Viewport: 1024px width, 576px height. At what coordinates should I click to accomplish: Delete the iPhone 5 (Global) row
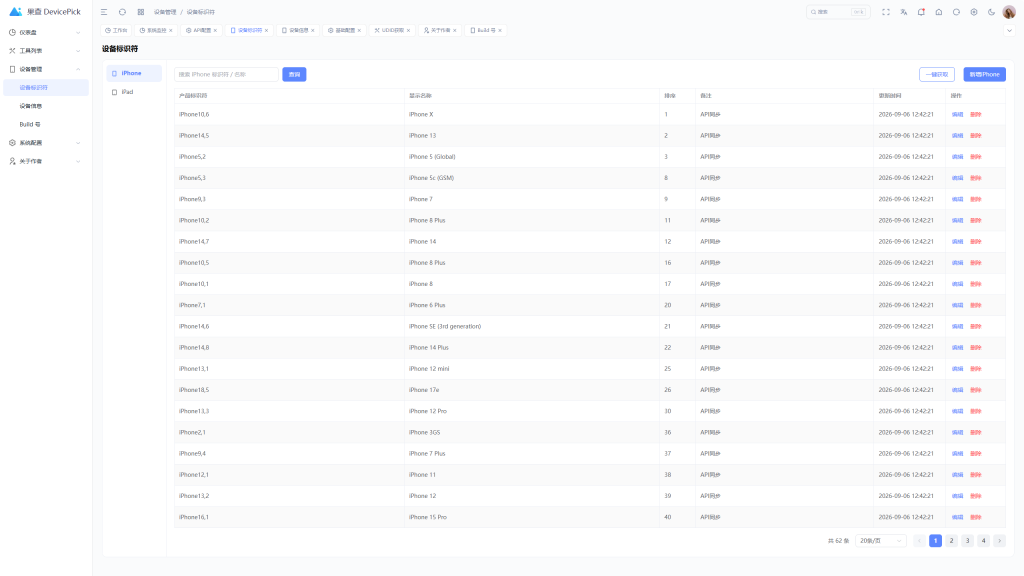pos(975,157)
